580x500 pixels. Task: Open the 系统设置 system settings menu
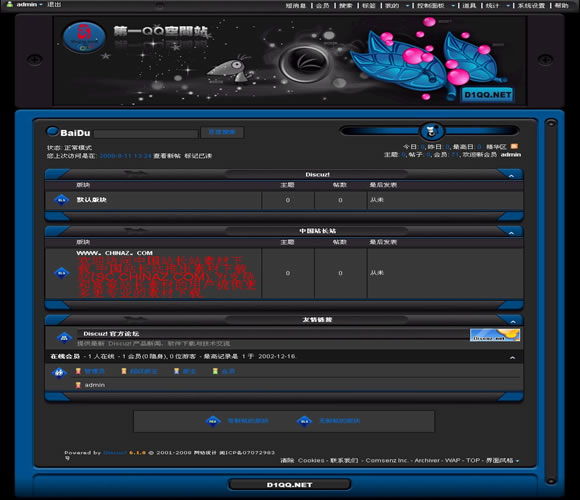(531, 6)
